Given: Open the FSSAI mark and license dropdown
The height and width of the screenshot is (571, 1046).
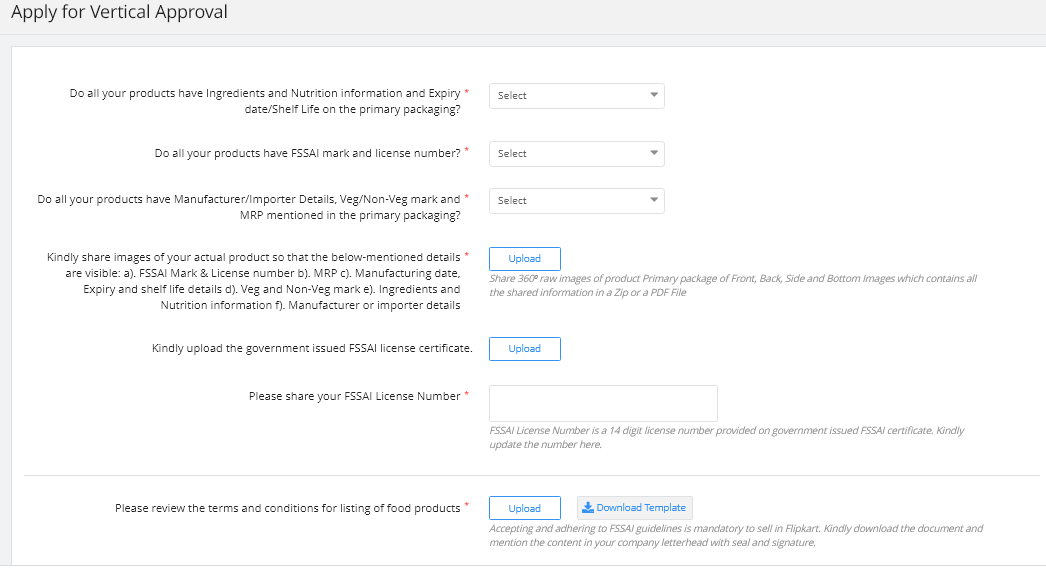Looking at the screenshot, I should pos(576,154).
